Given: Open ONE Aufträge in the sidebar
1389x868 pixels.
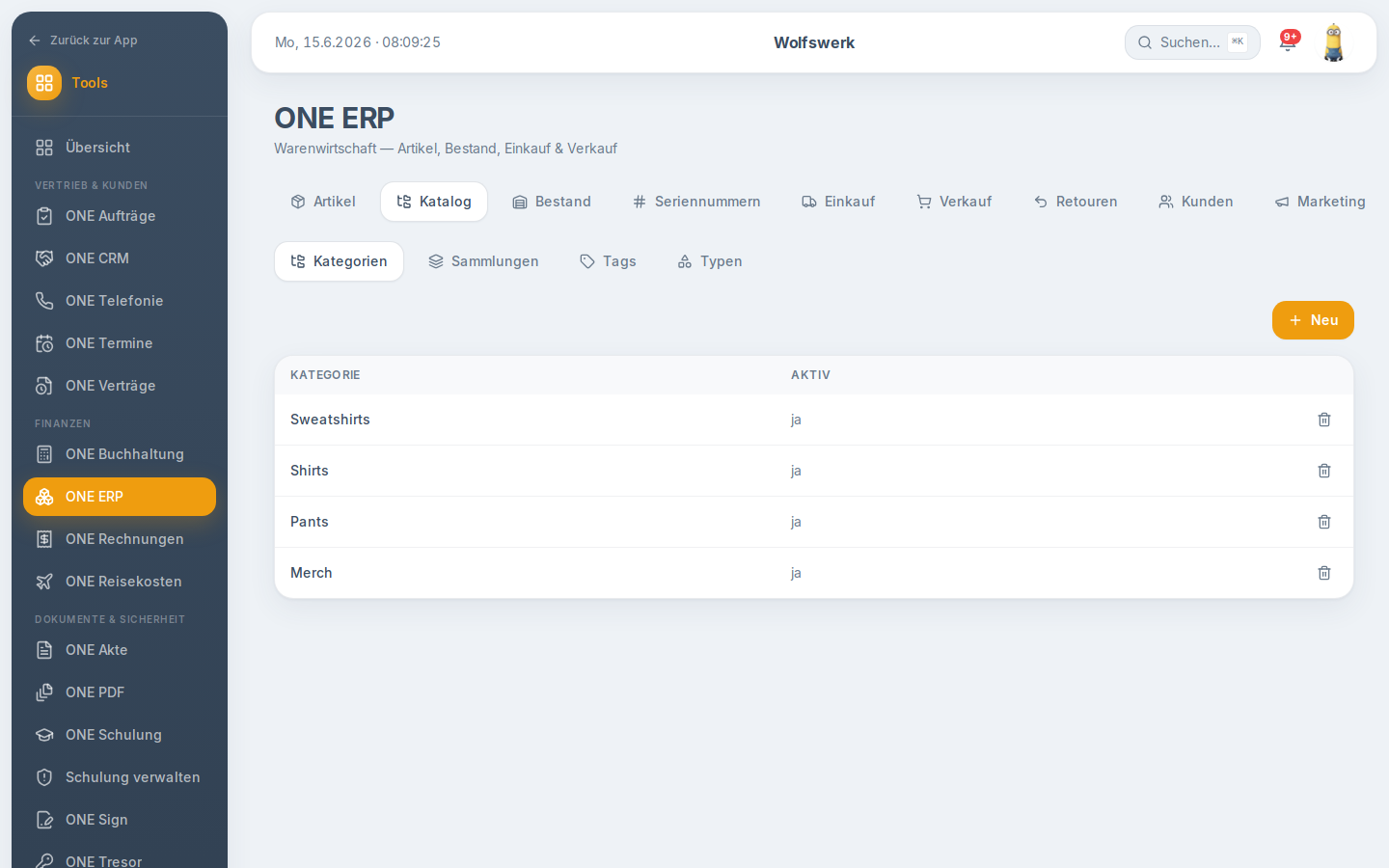Looking at the screenshot, I should click(120, 216).
